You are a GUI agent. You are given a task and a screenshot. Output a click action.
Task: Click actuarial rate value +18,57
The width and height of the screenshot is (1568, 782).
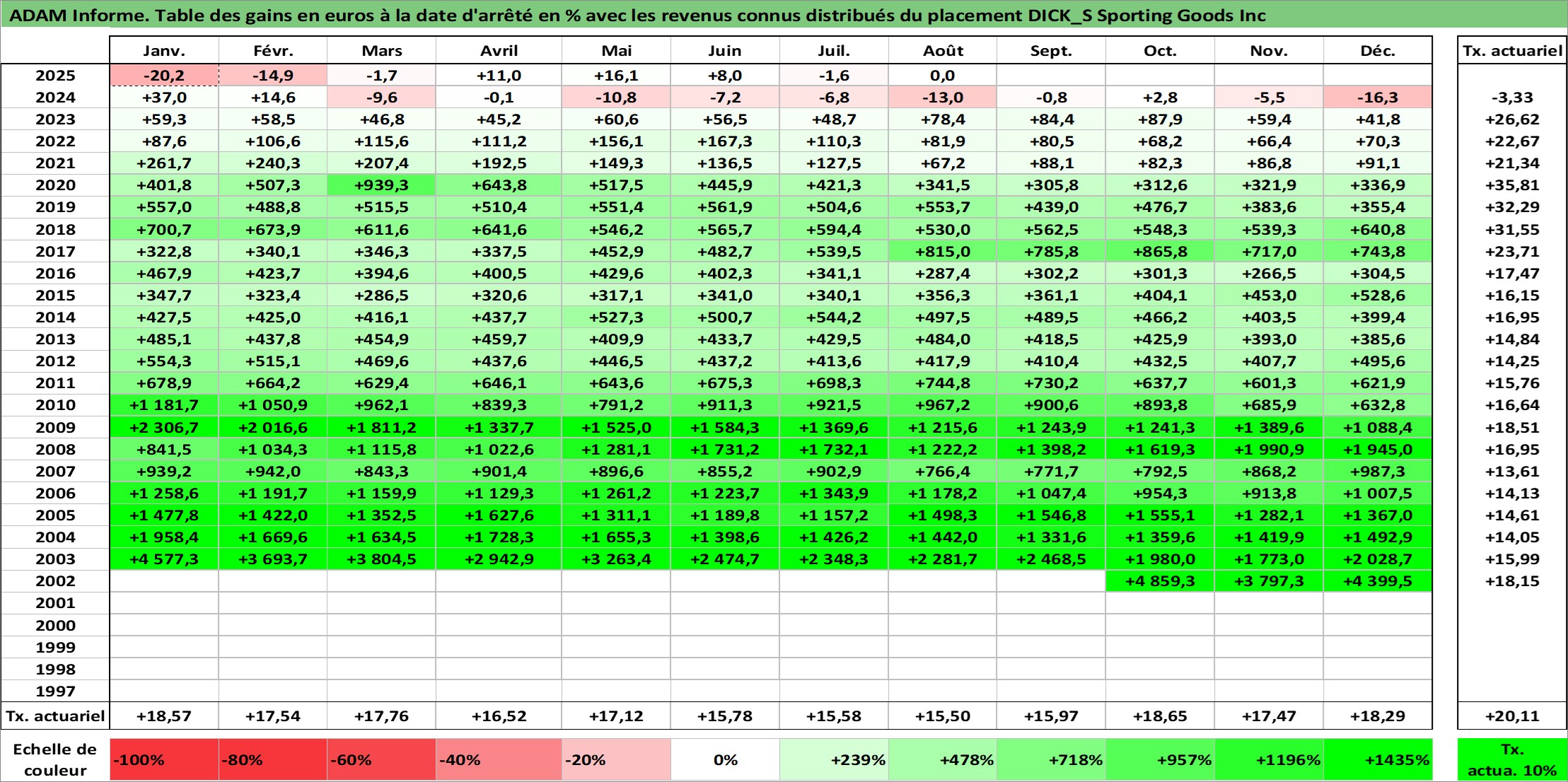[164, 716]
